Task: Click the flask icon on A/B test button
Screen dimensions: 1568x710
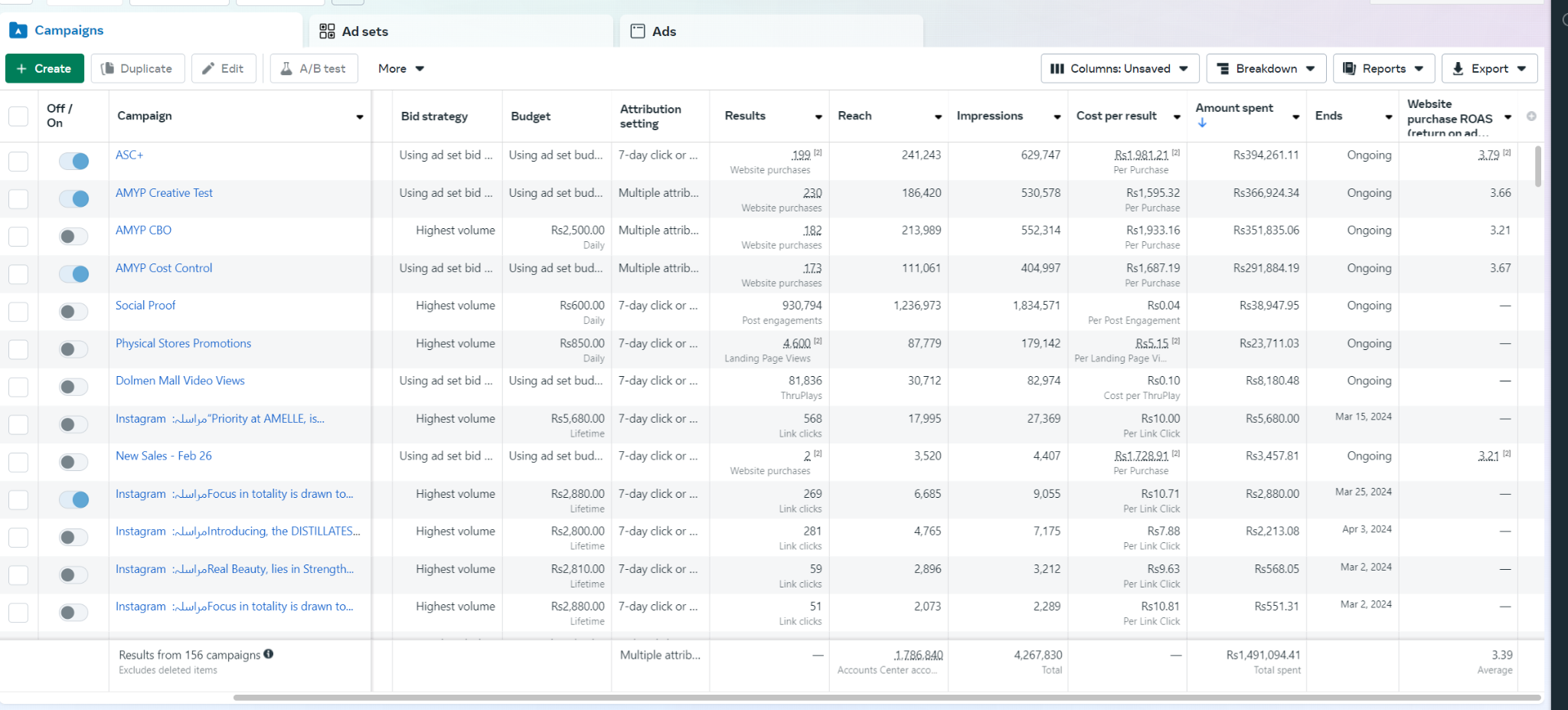Action: 286,68
